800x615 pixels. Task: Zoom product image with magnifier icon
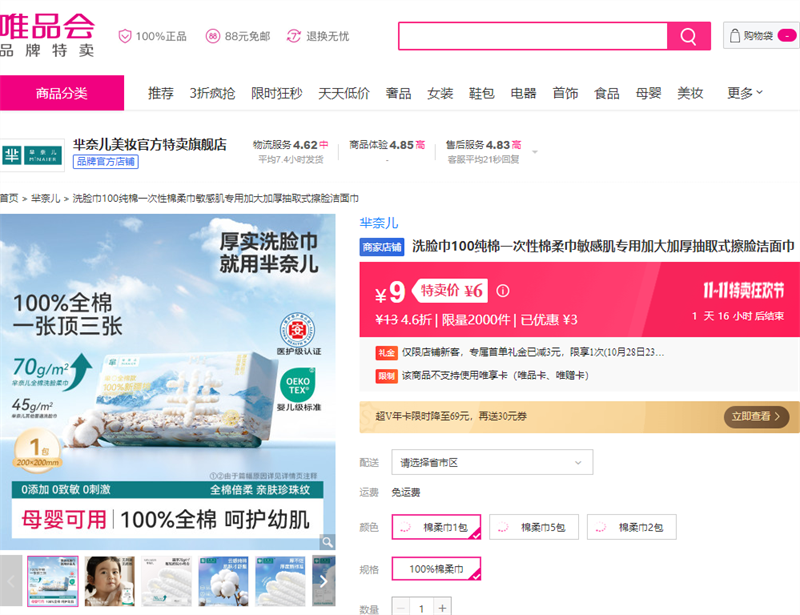click(x=326, y=542)
